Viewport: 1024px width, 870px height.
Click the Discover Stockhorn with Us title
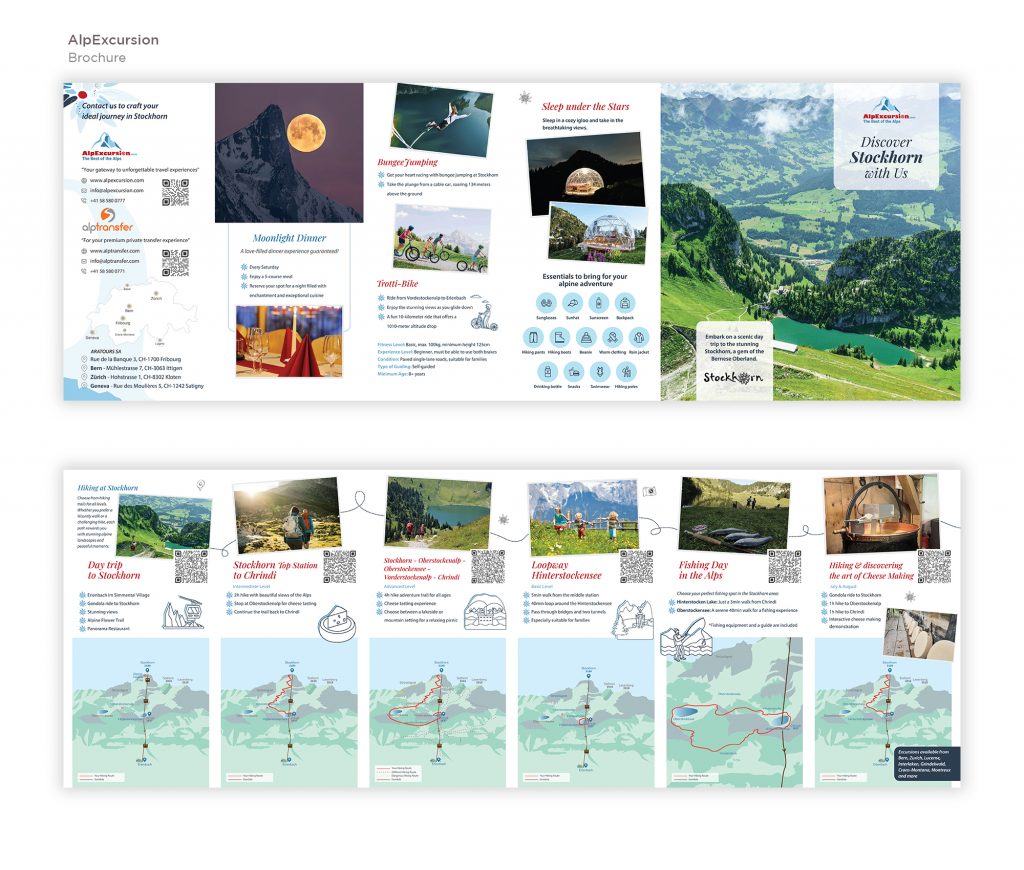tap(885, 157)
